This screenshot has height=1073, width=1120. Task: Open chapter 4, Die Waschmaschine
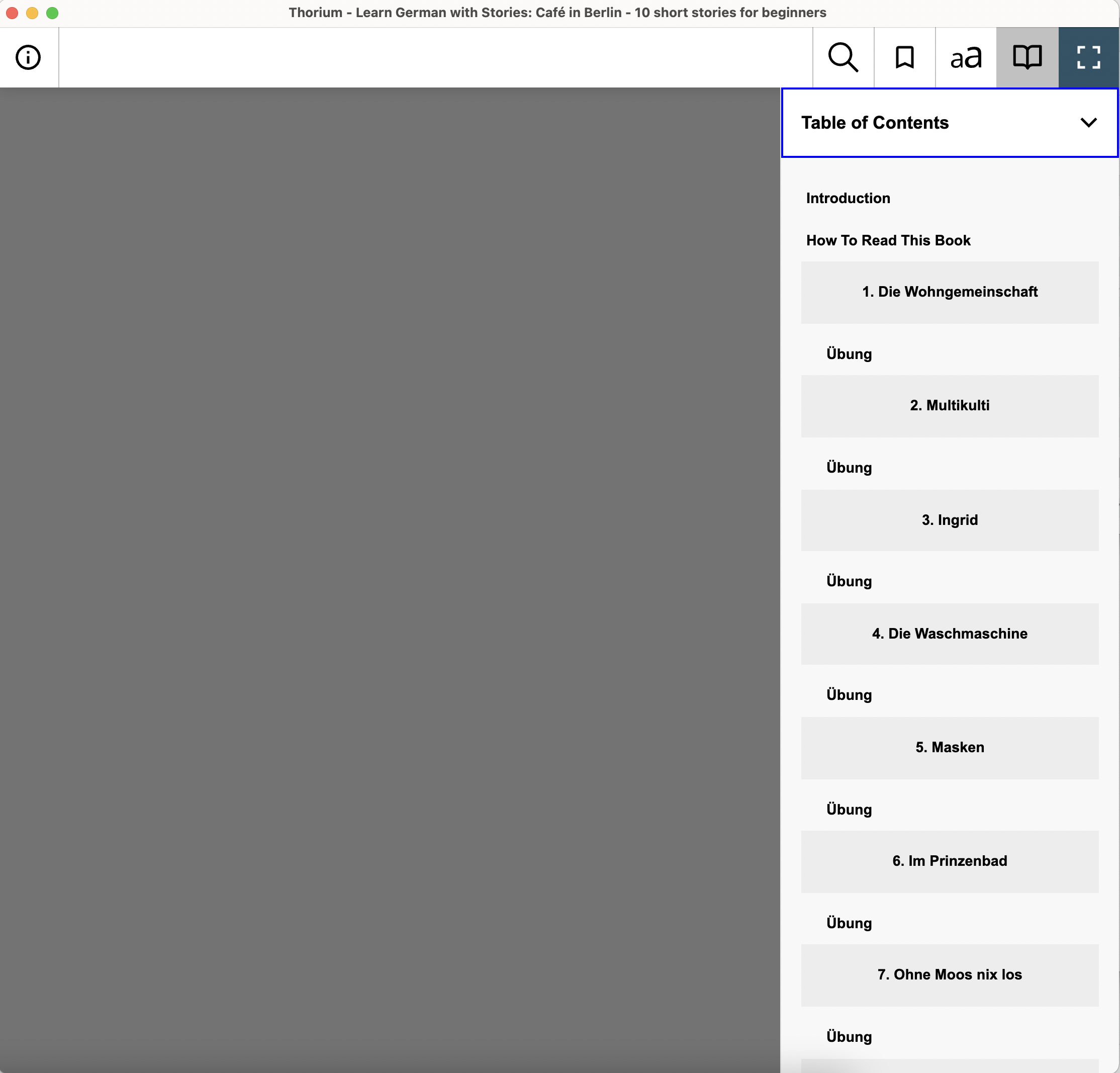point(949,634)
